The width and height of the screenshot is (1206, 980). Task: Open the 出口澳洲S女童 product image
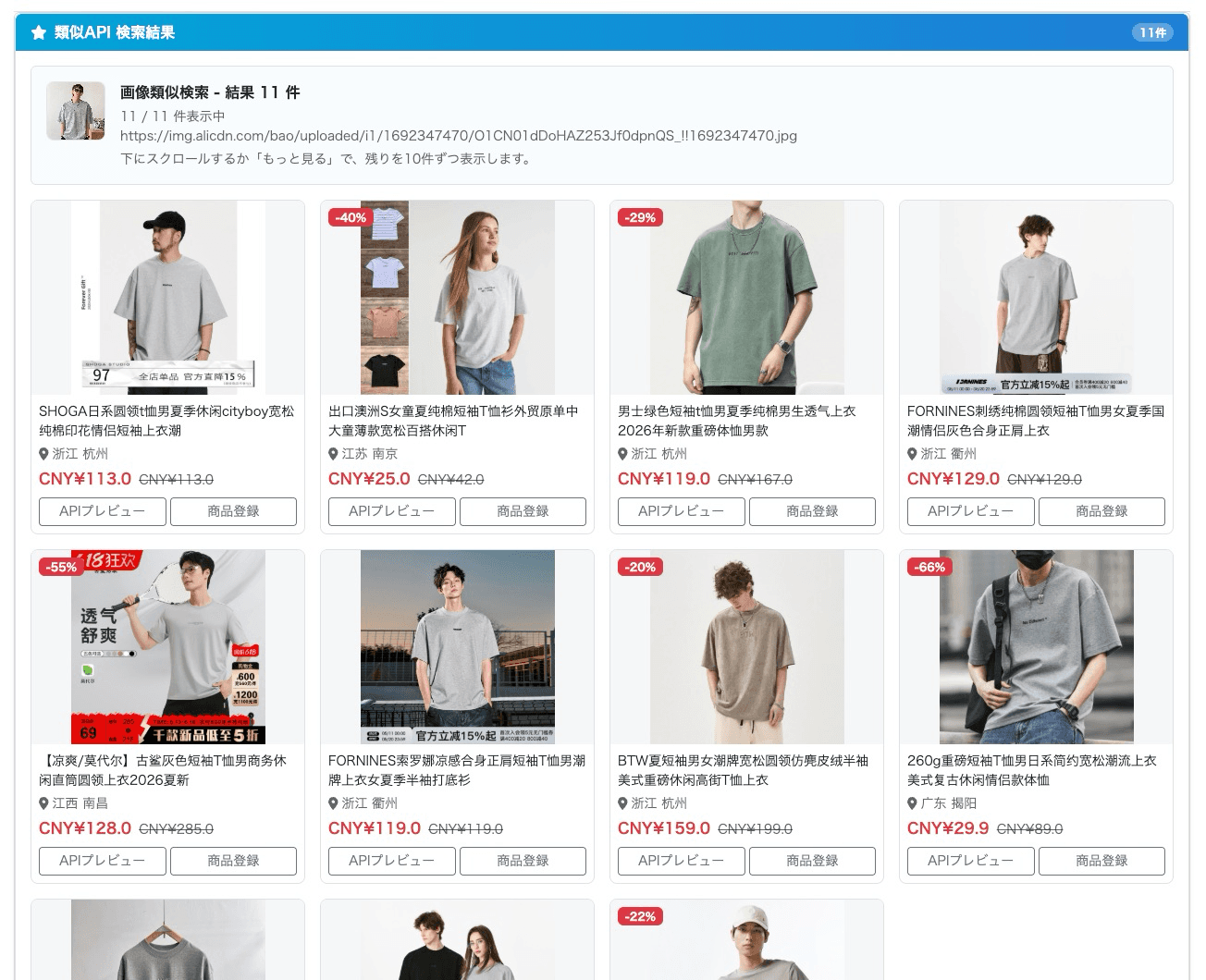coord(457,298)
